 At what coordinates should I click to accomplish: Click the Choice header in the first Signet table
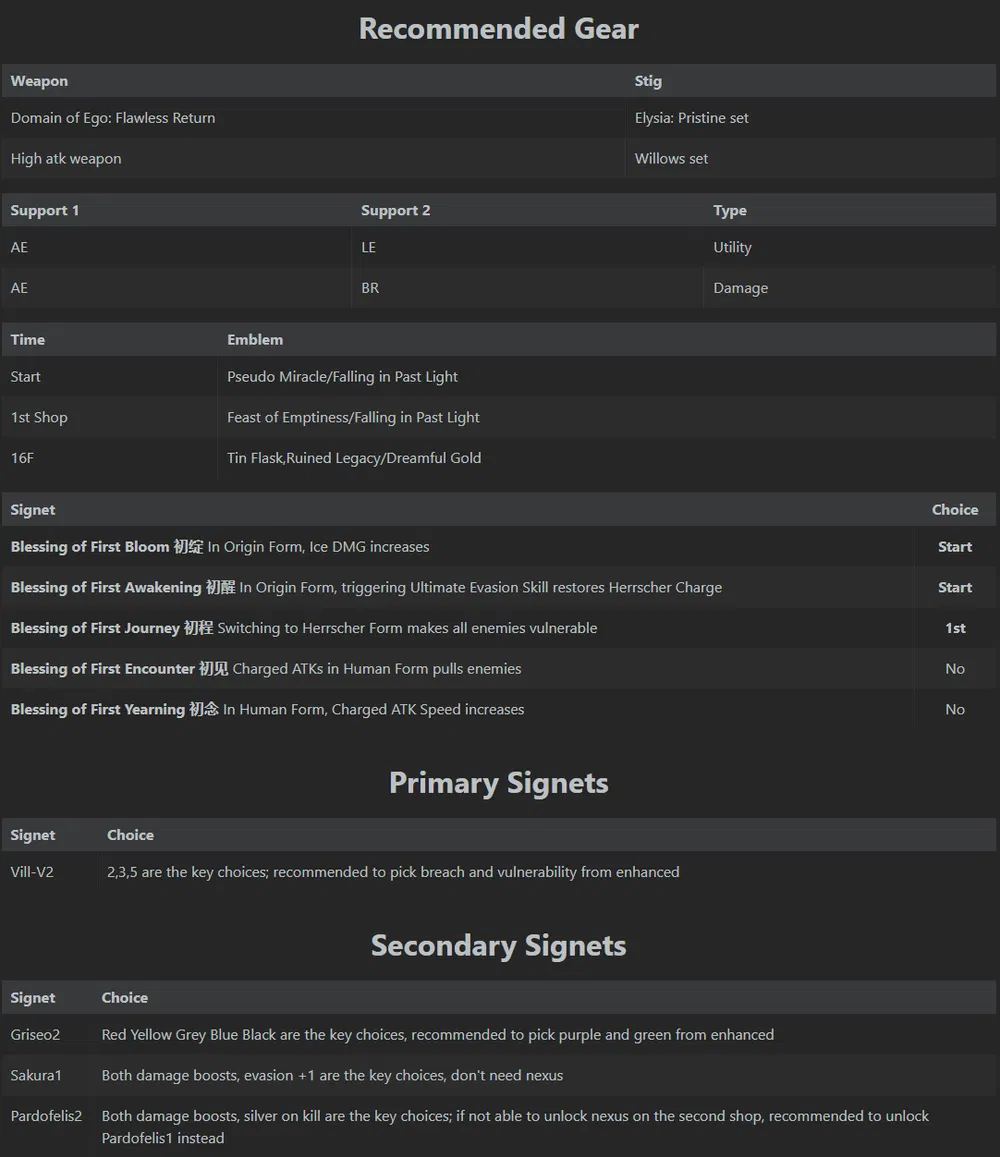coord(954,510)
